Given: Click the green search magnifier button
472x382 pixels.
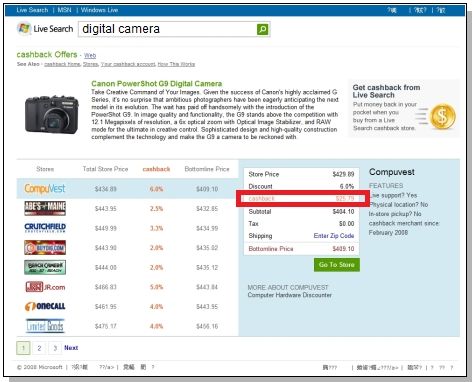Looking at the screenshot, I should [x=263, y=29].
